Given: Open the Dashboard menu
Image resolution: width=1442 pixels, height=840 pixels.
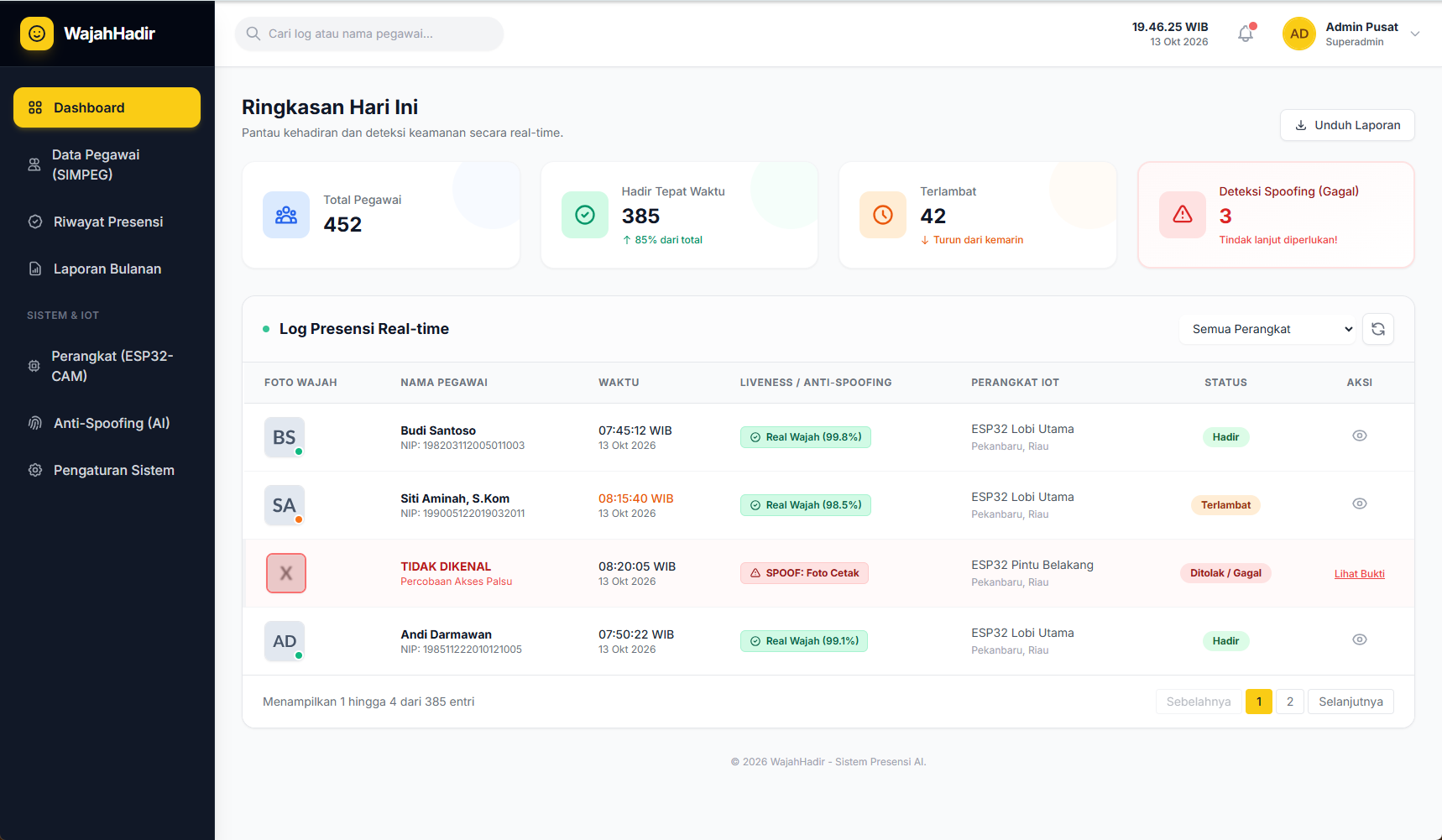Looking at the screenshot, I should click(x=107, y=107).
